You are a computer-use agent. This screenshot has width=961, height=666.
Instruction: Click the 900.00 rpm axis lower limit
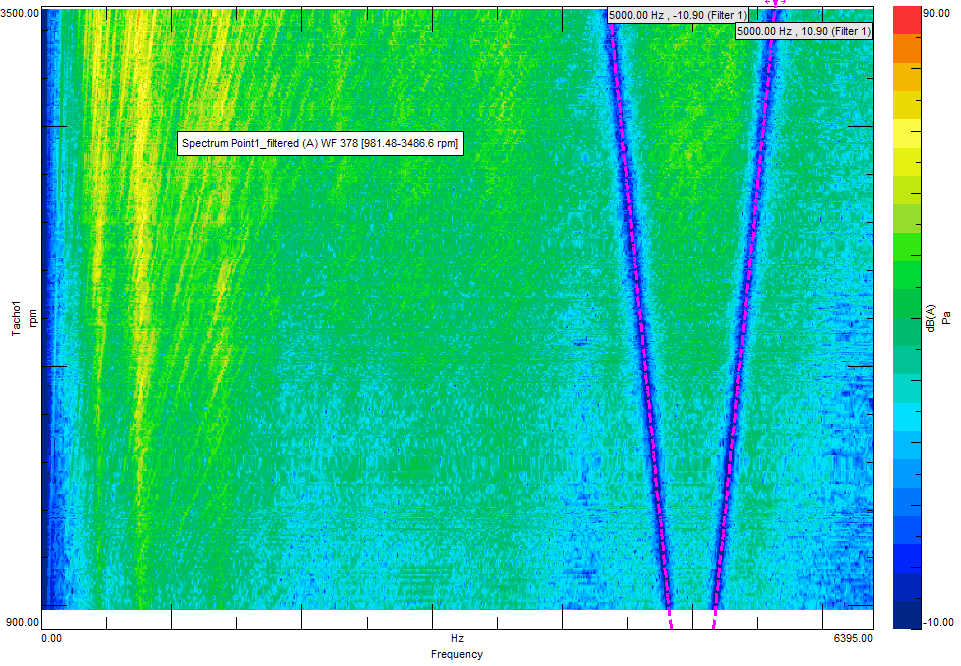pyautogui.click(x=23, y=622)
